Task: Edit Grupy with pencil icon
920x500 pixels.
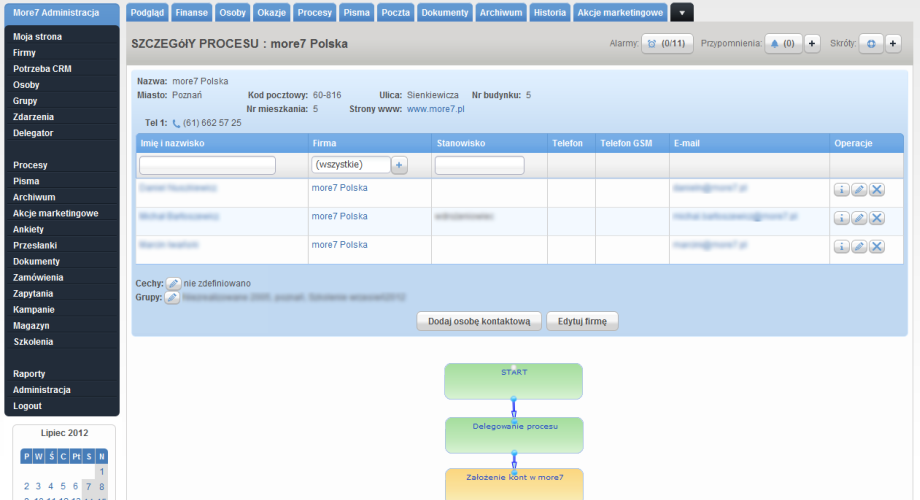Action: point(172,298)
